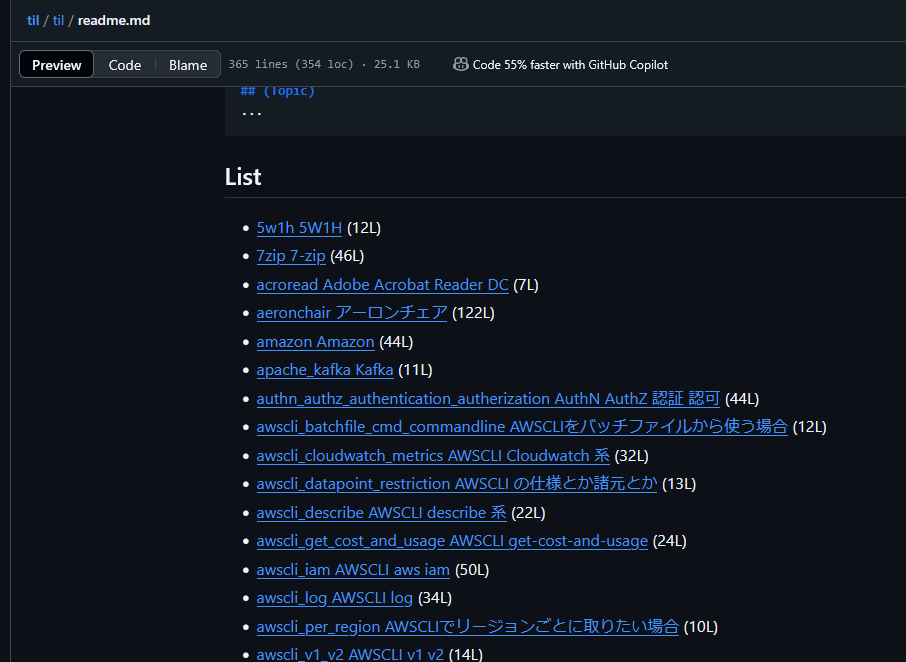
Task: Open the 'awscli_log AWSCLI log' link
Action: coord(335,598)
